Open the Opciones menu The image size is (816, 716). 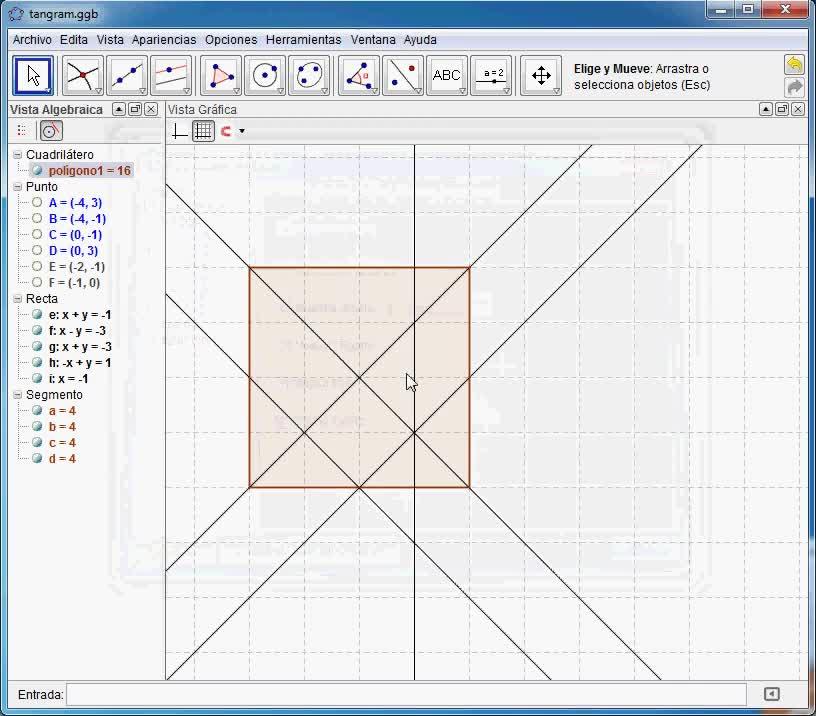click(231, 40)
